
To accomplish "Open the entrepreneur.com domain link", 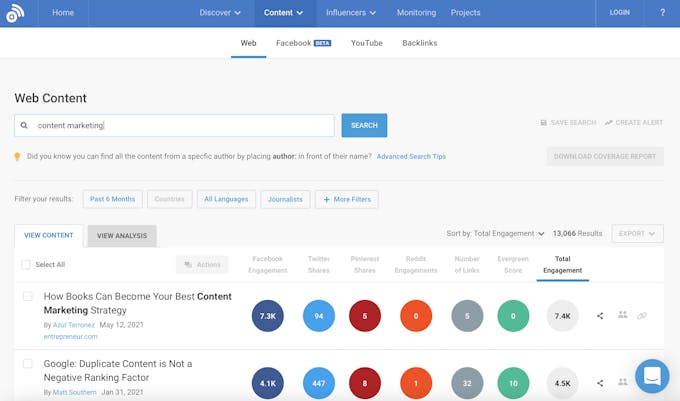I will click(71, 337).
